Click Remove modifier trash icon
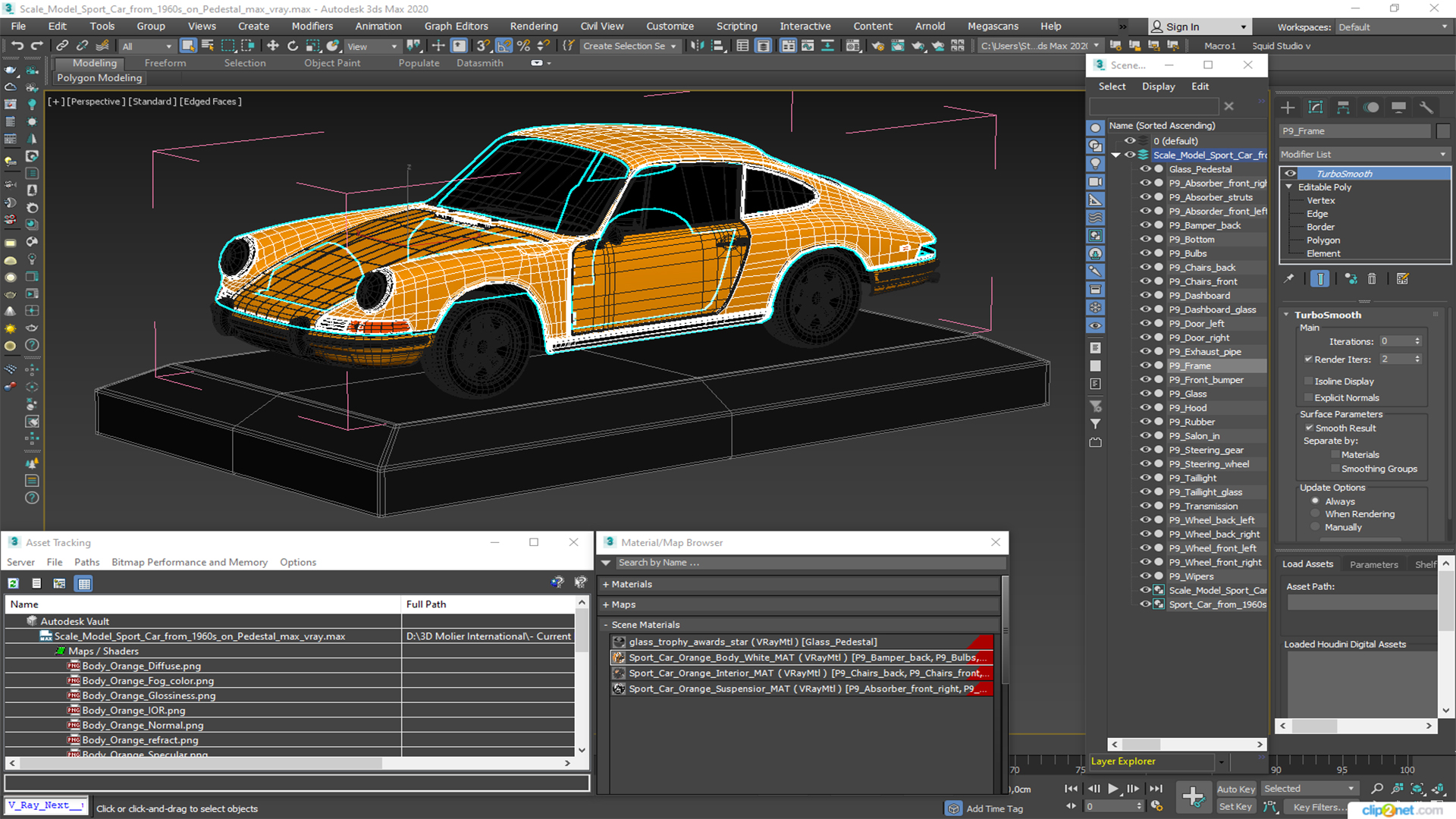This screenshot has height=819, width=1456. [1372, 279]
